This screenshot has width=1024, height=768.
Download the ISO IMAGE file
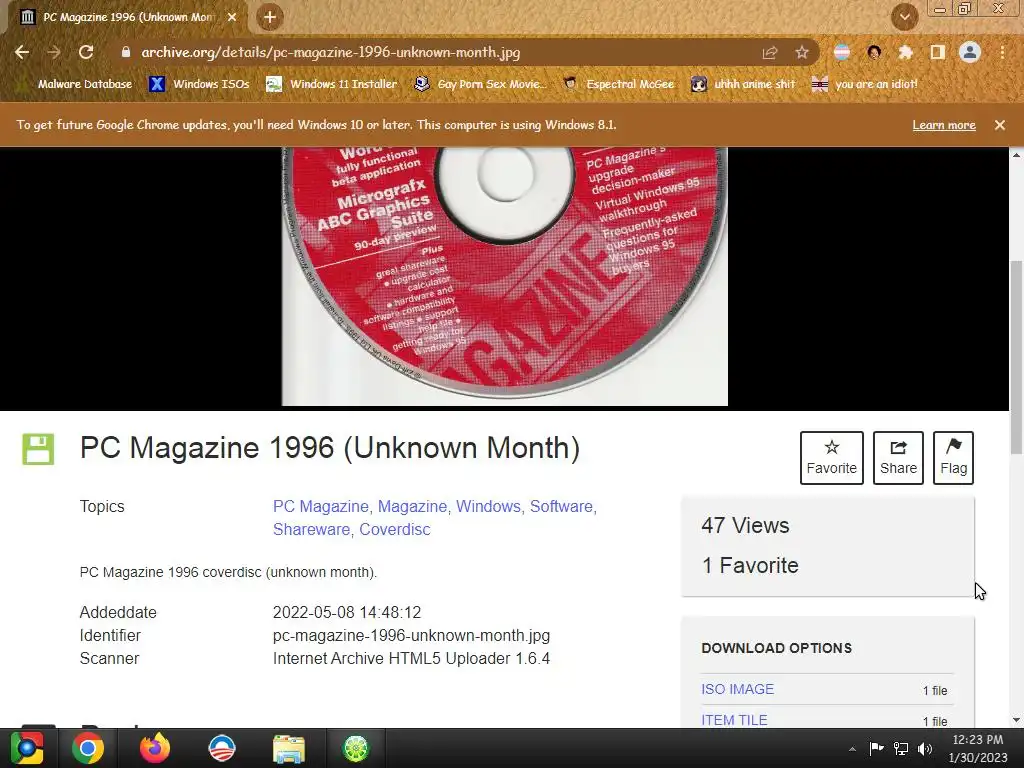pyautogui.click(x=737, y=690)
